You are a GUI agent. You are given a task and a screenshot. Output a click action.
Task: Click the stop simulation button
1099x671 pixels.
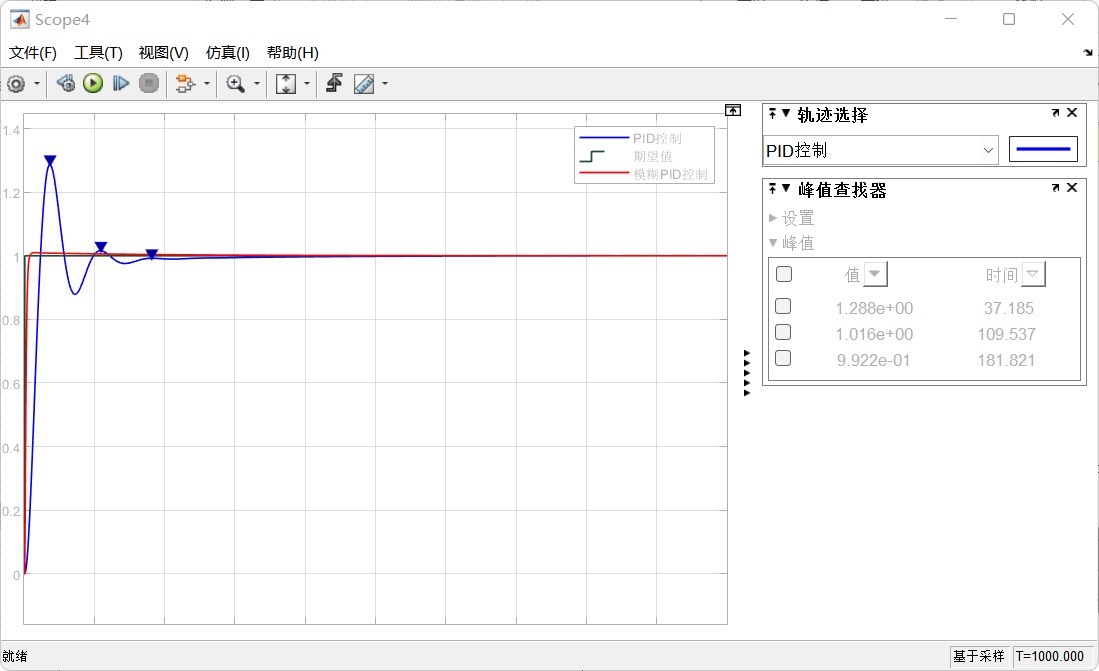coord(149,83)
